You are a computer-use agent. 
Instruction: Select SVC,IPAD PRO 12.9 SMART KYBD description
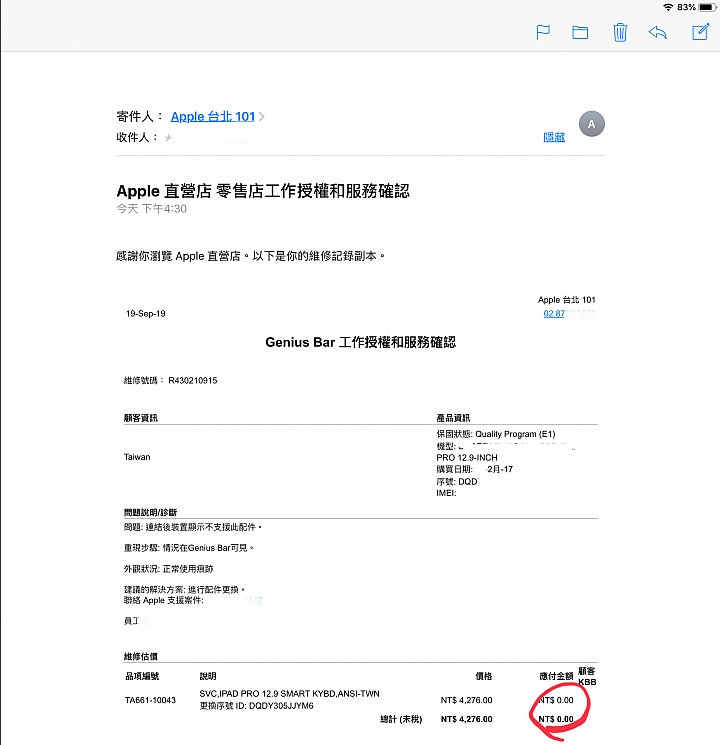click(289, 694)
